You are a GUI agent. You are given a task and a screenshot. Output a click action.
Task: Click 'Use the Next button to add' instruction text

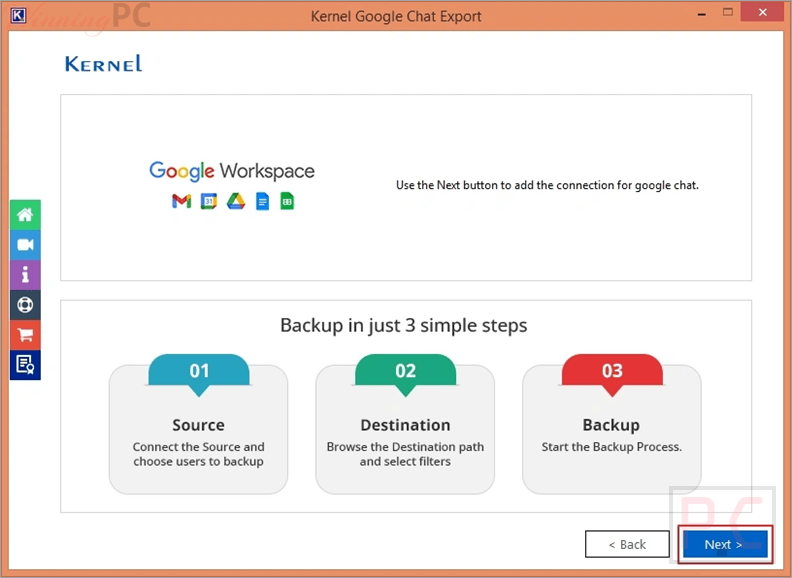coord(547,185)
